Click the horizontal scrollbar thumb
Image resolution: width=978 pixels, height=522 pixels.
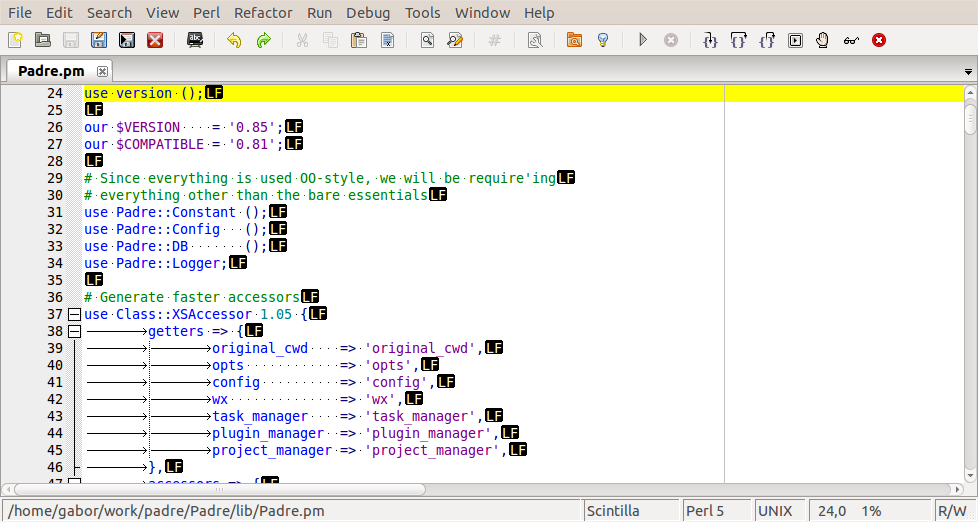pyautogui.click(x=220, y=490)
